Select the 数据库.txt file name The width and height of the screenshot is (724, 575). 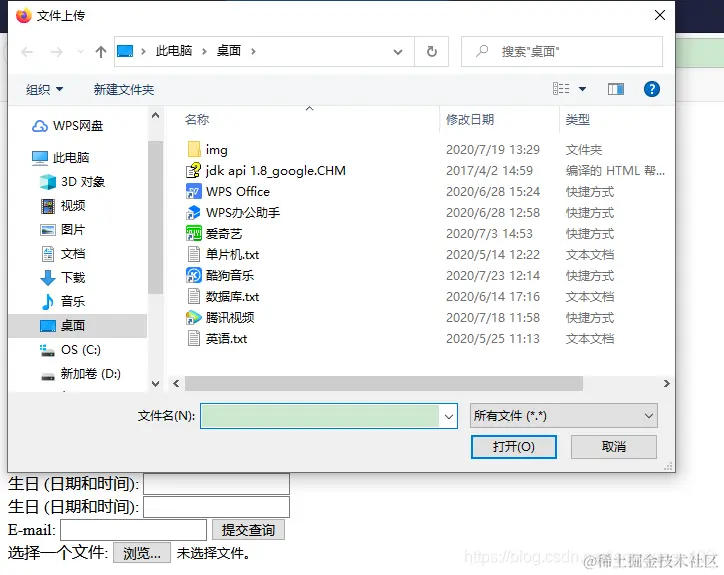[x=232, y=297]
